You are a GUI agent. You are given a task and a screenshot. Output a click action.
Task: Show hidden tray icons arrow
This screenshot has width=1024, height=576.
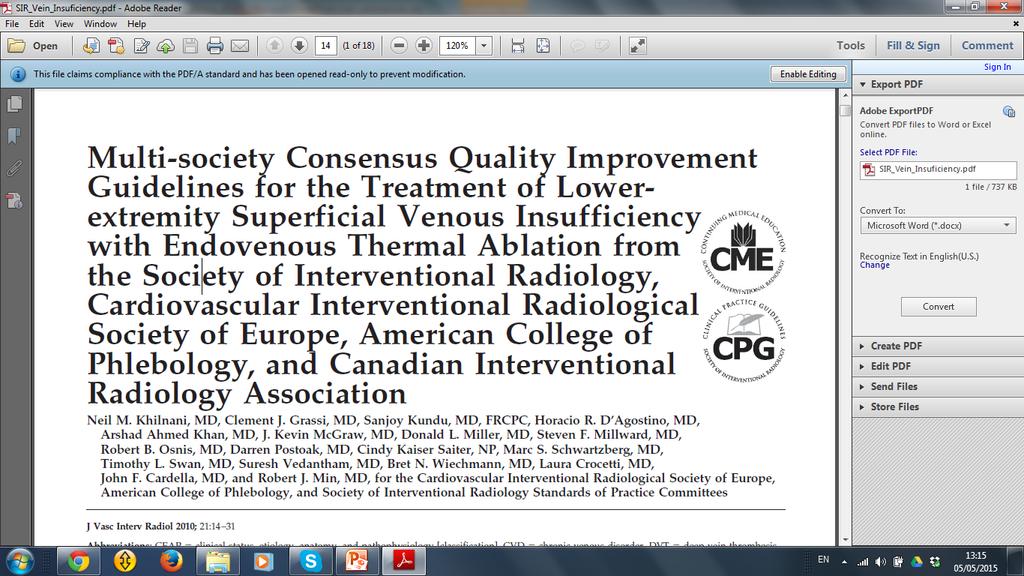pyautogui.click(x=844, y=562)
